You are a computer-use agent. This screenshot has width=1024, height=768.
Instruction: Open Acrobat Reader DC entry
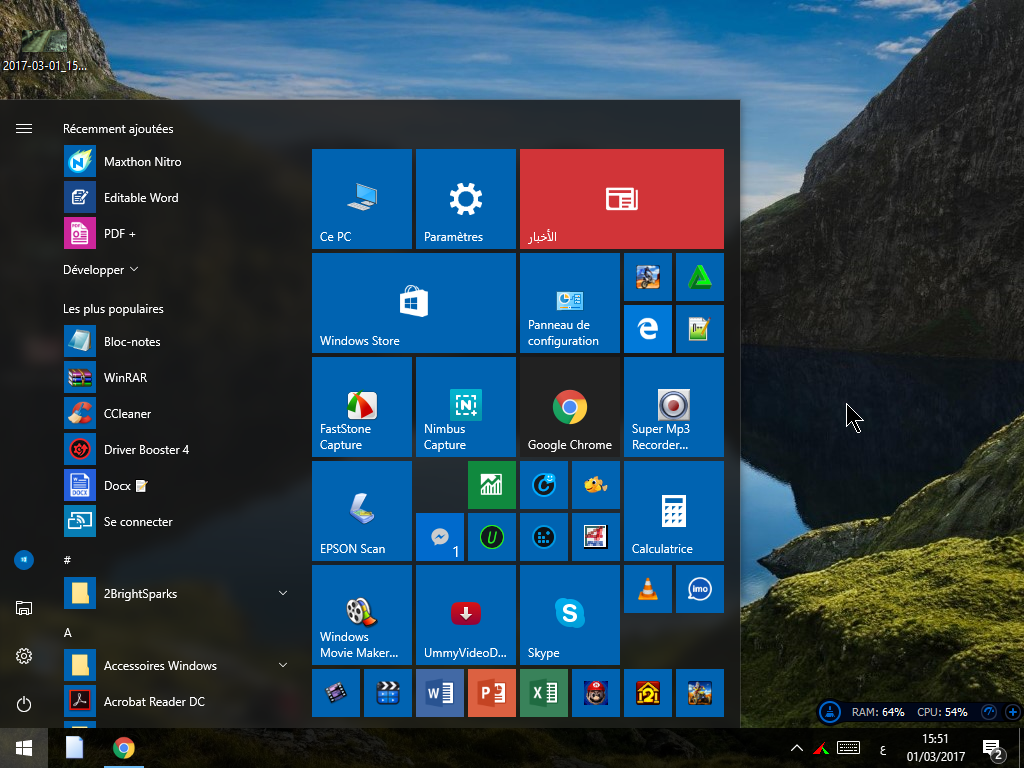(176, 701)
